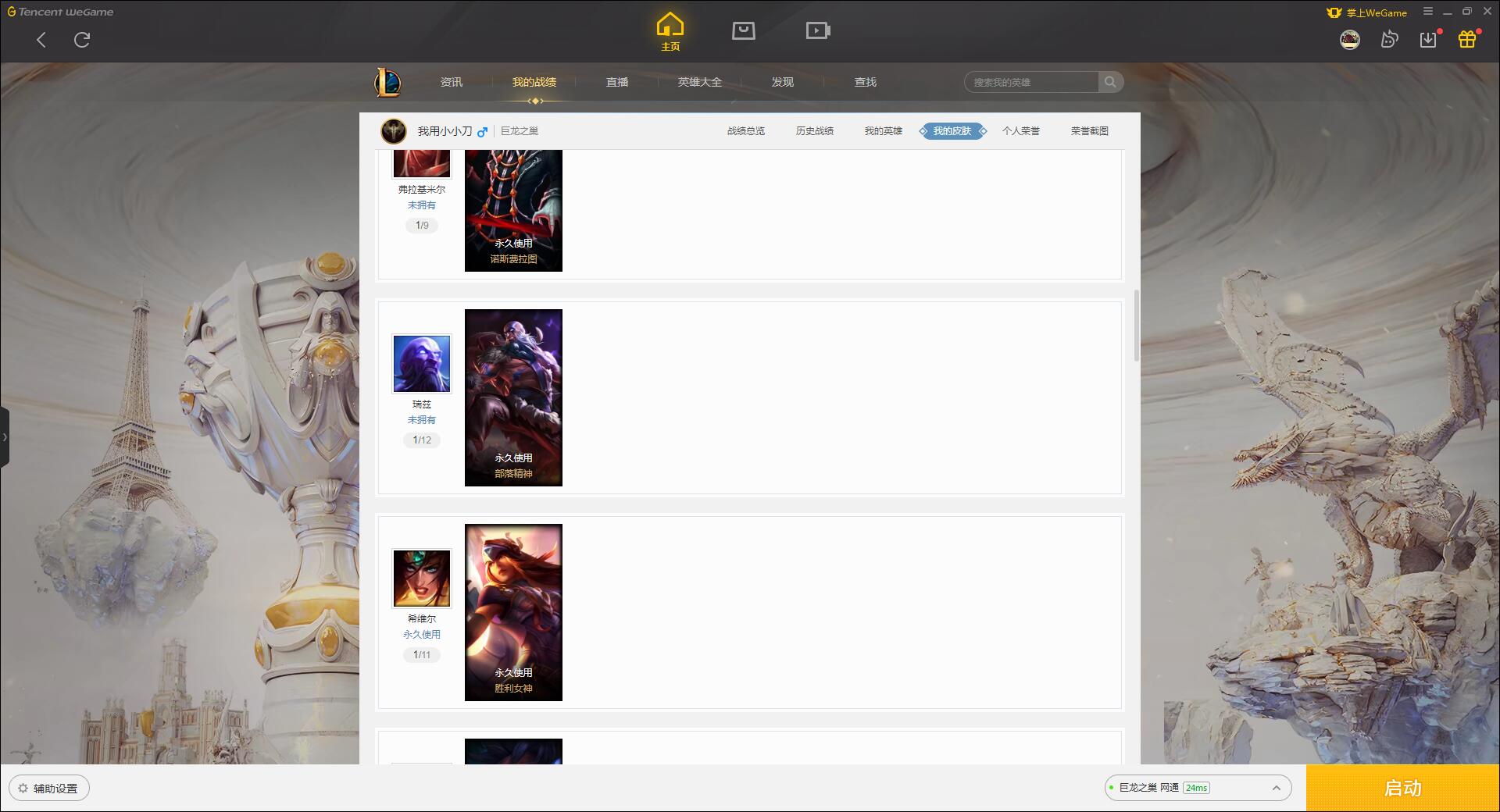
Task: Expand the left side panel handle
Action: 5,437
